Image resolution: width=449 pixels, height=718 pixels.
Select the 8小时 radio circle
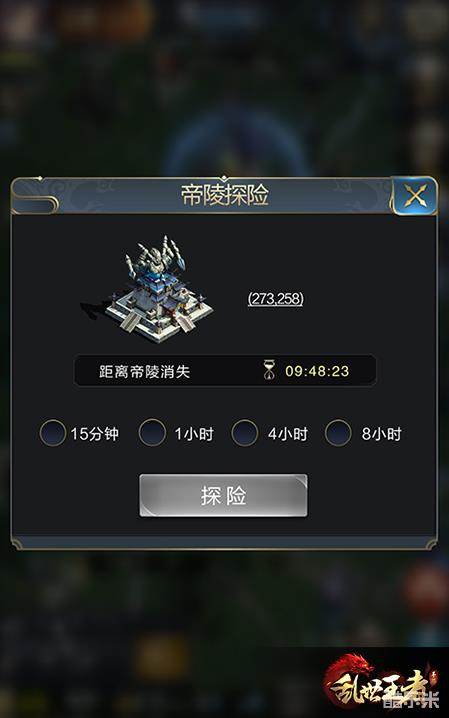point(338,433)
